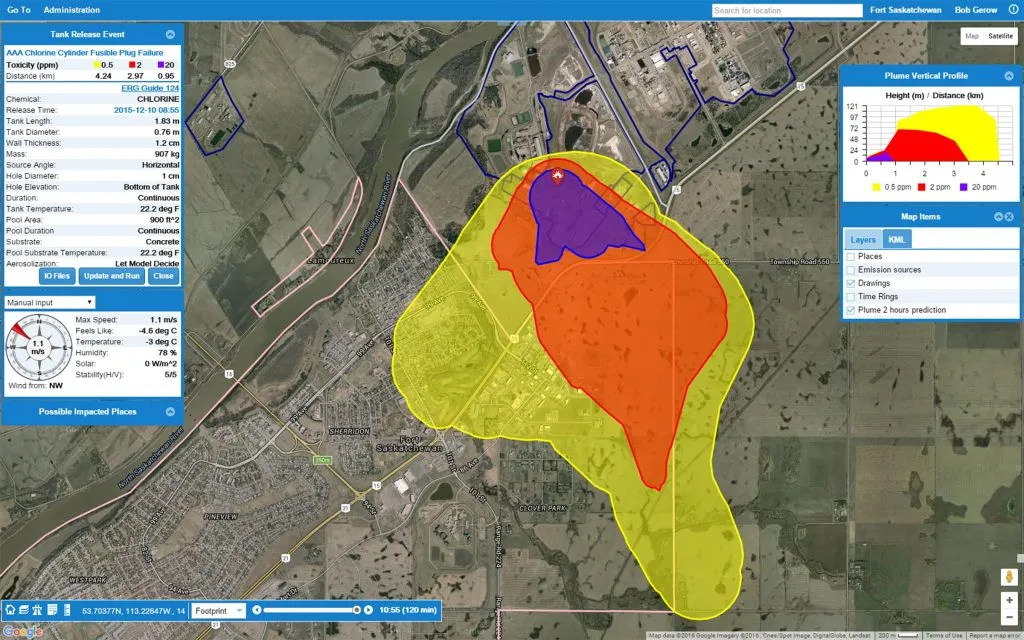1024x640 pixels.
Task: Click the home icon in bottom toolbar
Action: pyautogui.click(x=10, y=610)
